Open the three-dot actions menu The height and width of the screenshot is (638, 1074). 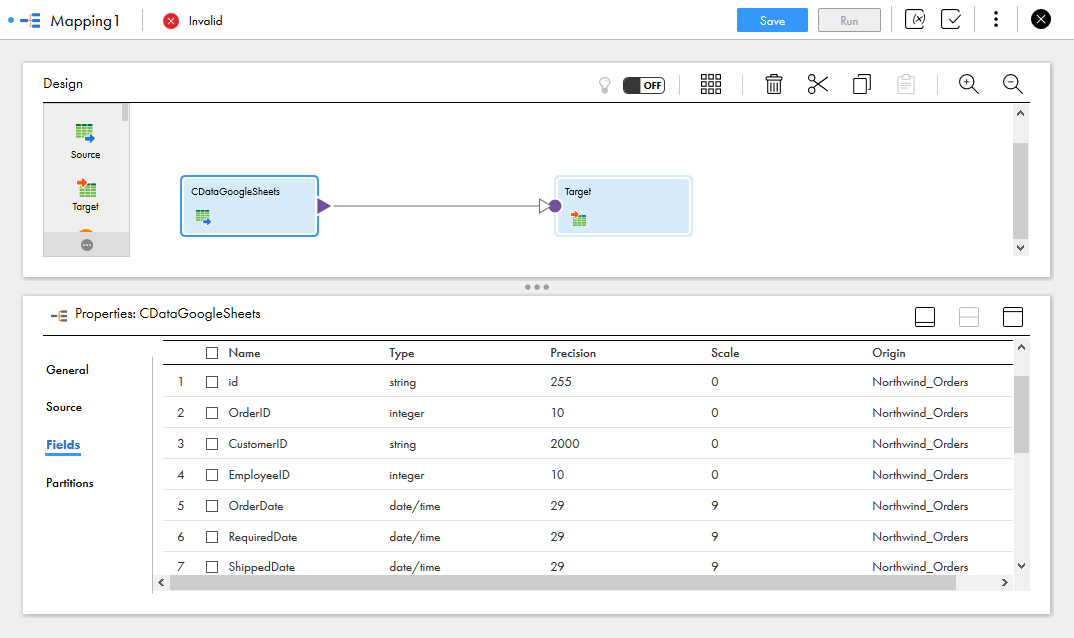tap(996, 20)
